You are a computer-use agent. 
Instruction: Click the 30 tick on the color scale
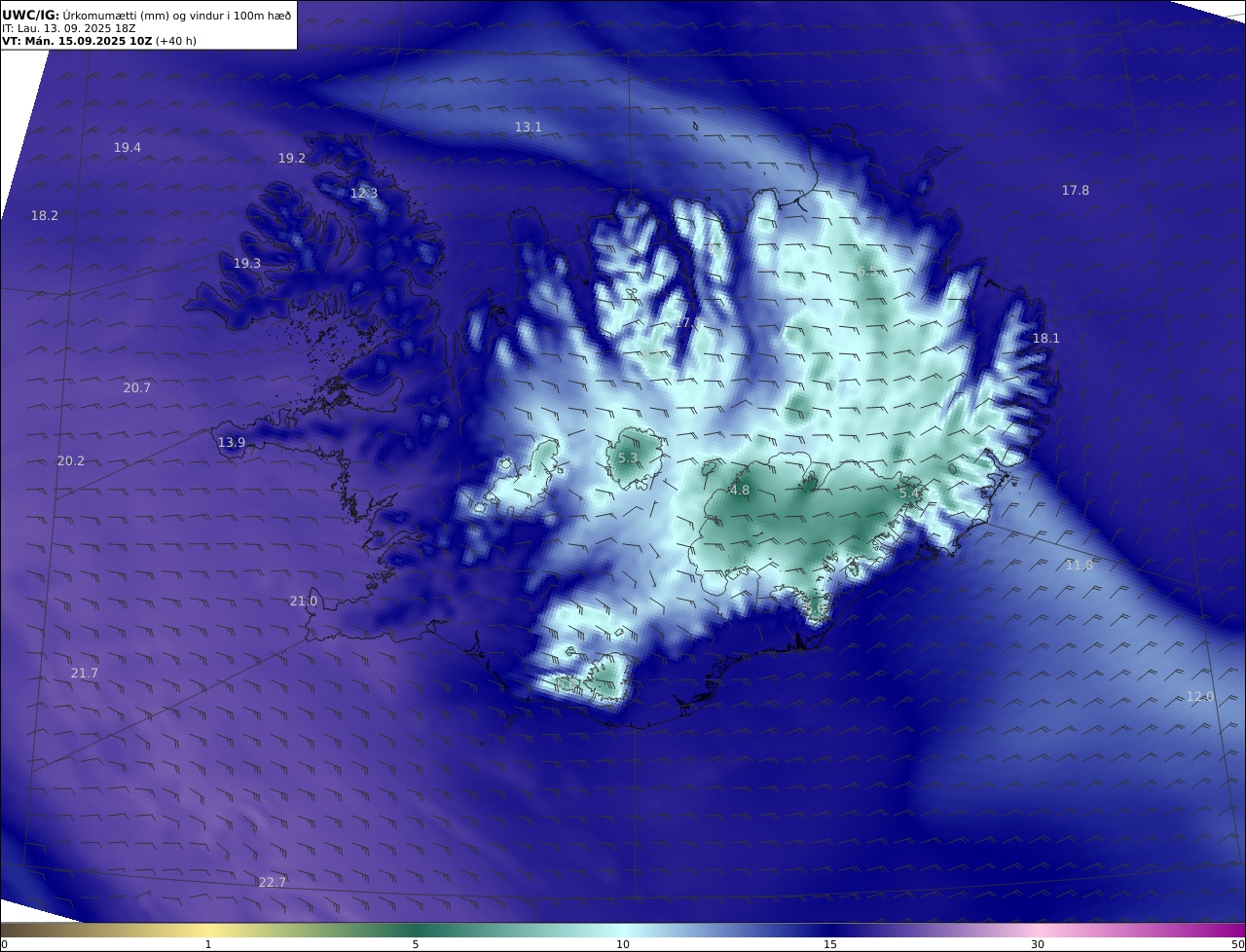[x=1038, y=945]
